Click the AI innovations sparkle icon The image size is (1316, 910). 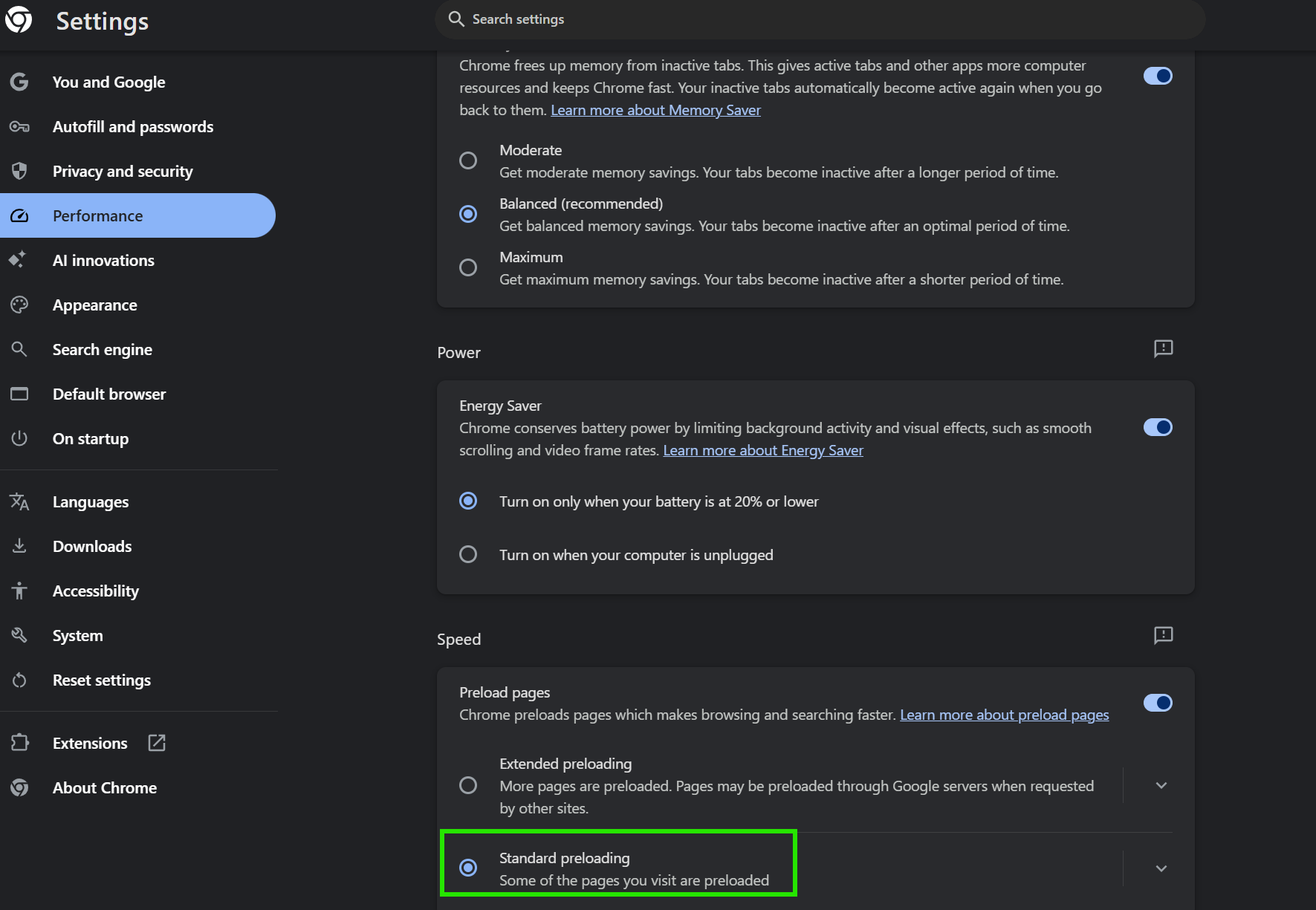point(19,260)
